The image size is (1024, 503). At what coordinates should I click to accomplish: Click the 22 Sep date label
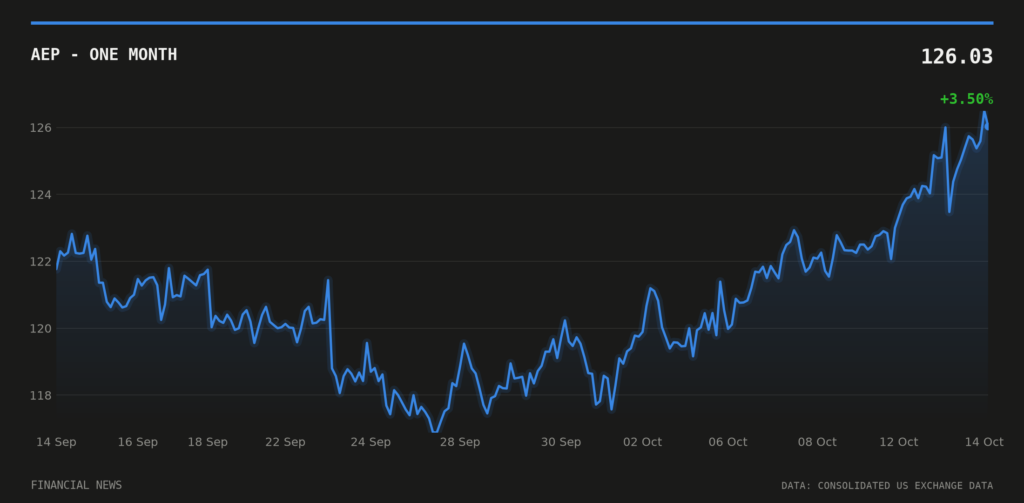pos(285,442)
